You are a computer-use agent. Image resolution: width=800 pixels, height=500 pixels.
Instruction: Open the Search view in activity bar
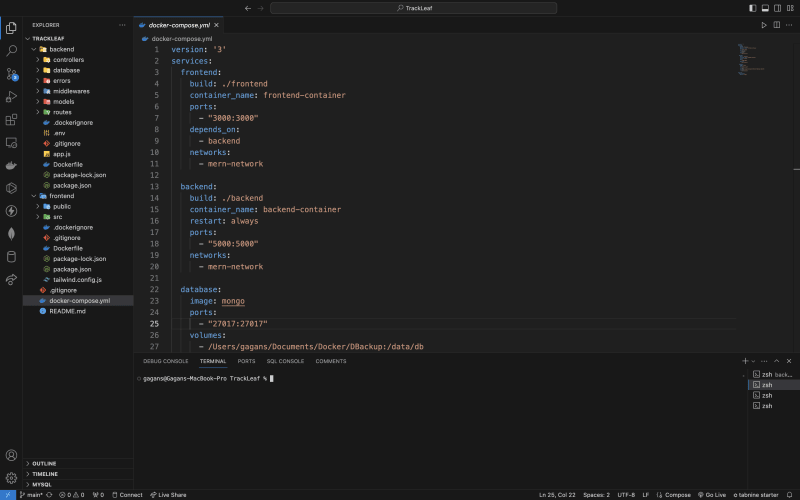click(x=11, y=51)
